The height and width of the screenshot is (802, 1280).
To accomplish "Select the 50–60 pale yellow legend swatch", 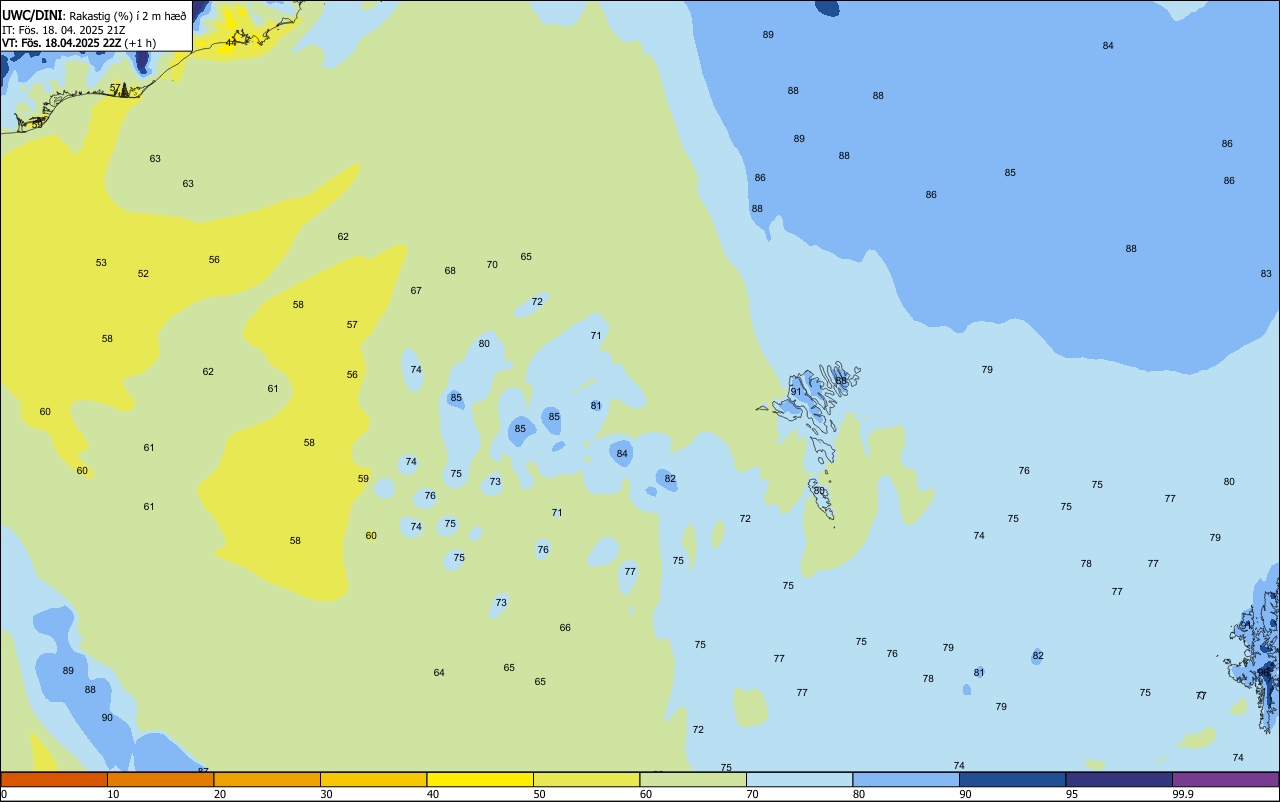I will [x=586, y=779].
